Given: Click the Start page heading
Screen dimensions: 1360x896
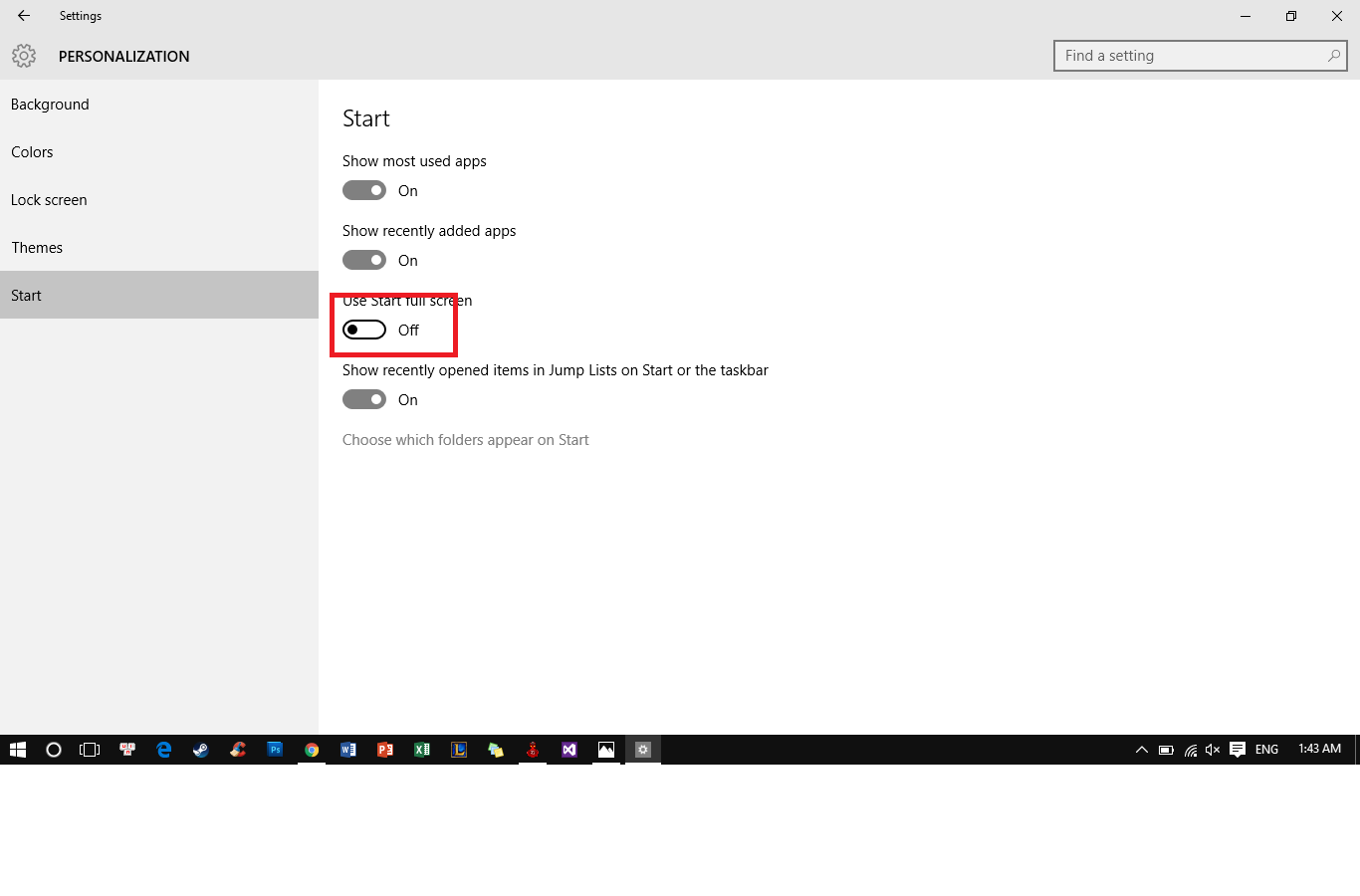Looking at the screenshot, I should point(366,118).
